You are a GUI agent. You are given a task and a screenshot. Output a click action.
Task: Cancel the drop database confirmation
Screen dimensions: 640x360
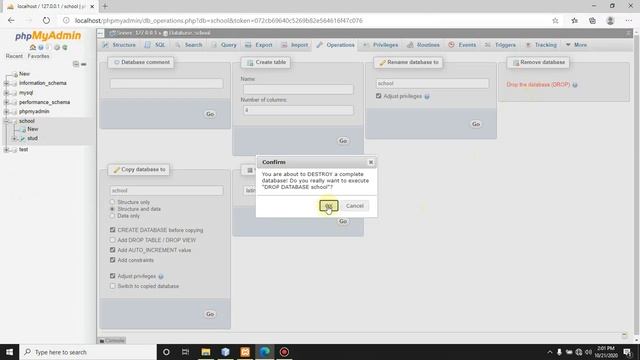354,206
